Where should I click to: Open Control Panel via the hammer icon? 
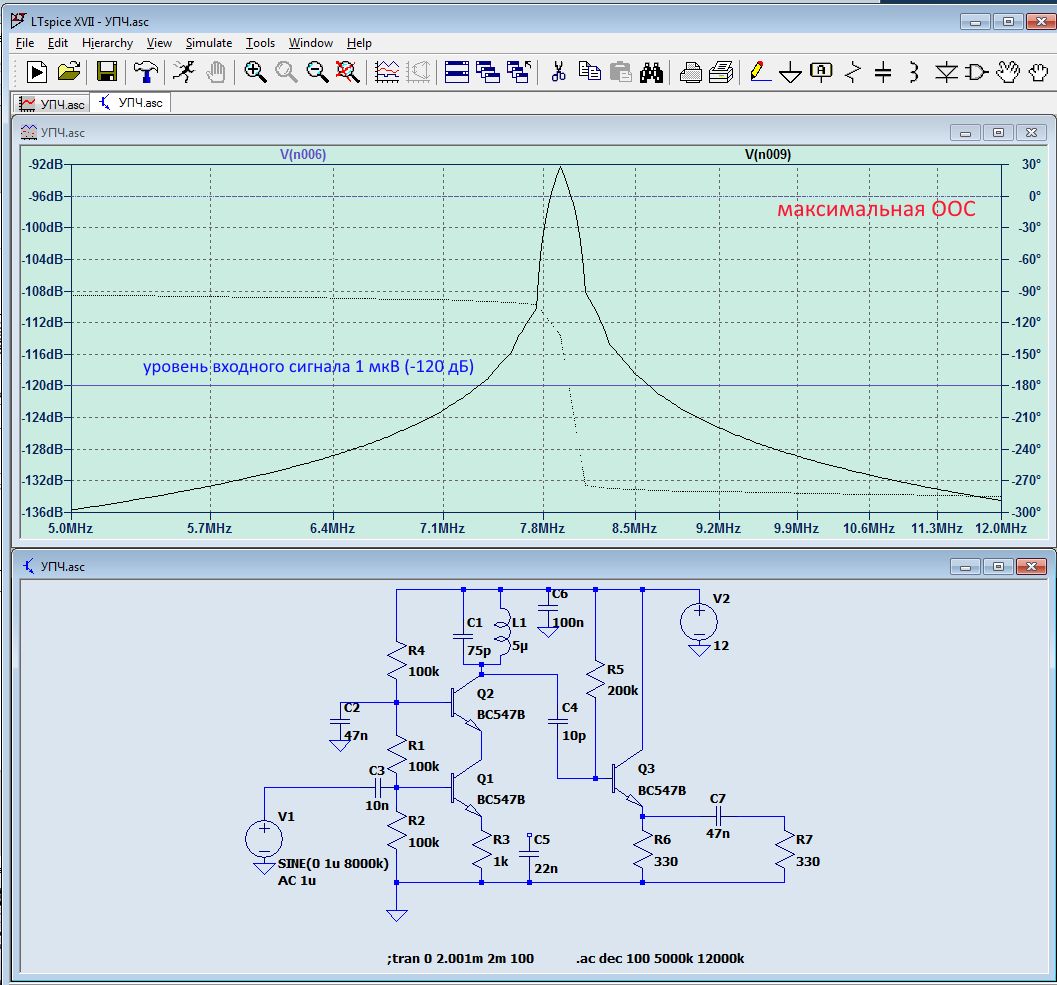(x=146, y=71)
